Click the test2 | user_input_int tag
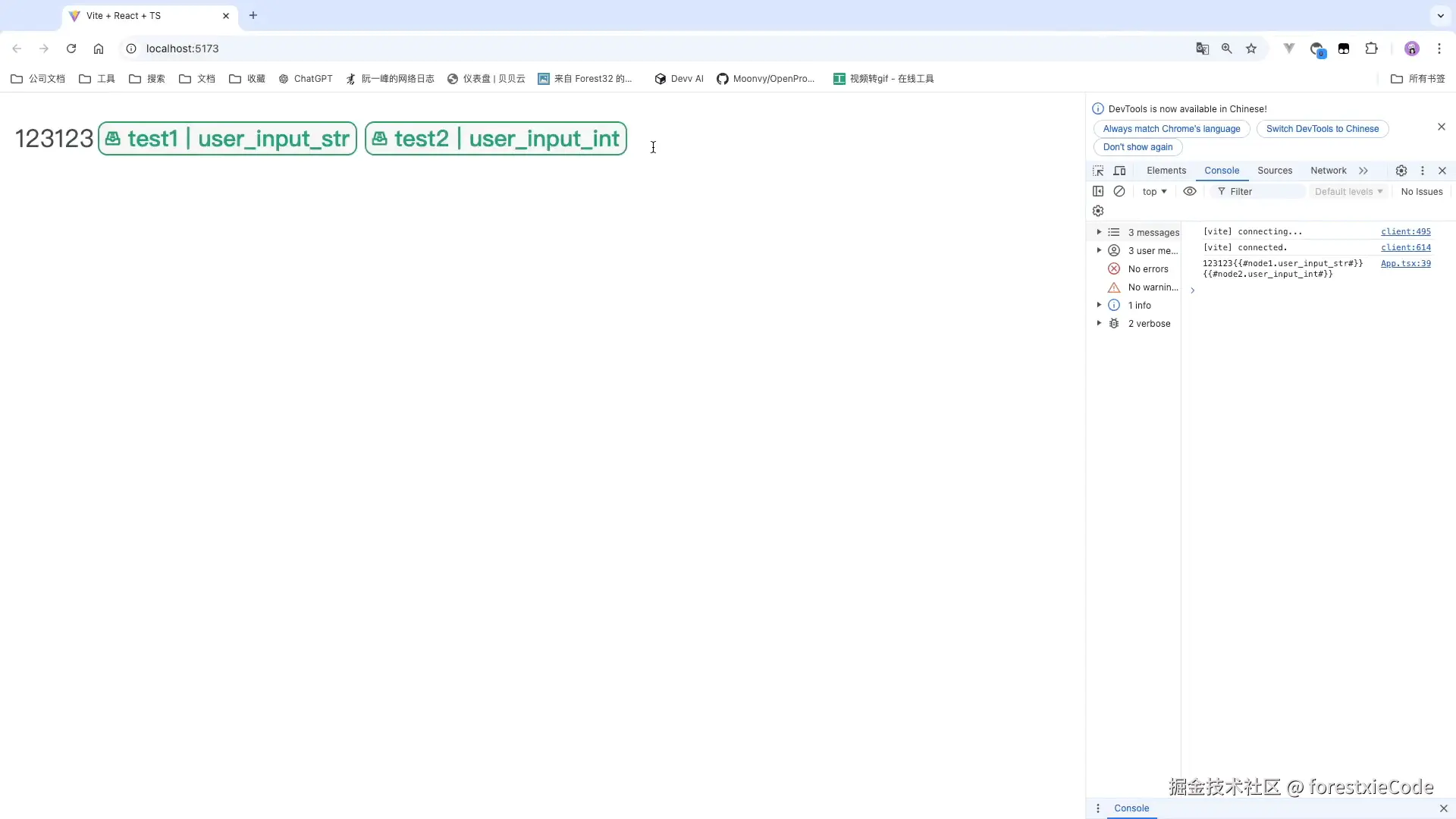This screenshot has width=1456, height=819. [496, 139]
